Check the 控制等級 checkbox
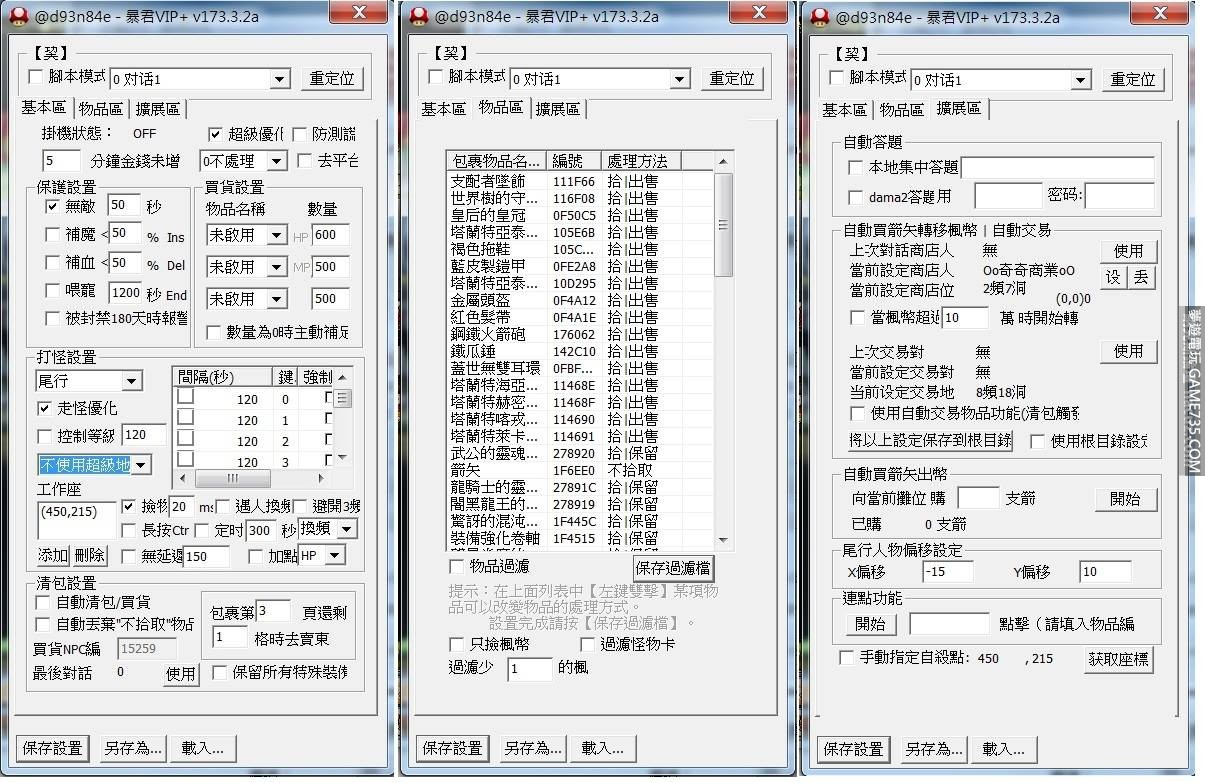Screen dimensions: 1205x783 click(44, 436)
